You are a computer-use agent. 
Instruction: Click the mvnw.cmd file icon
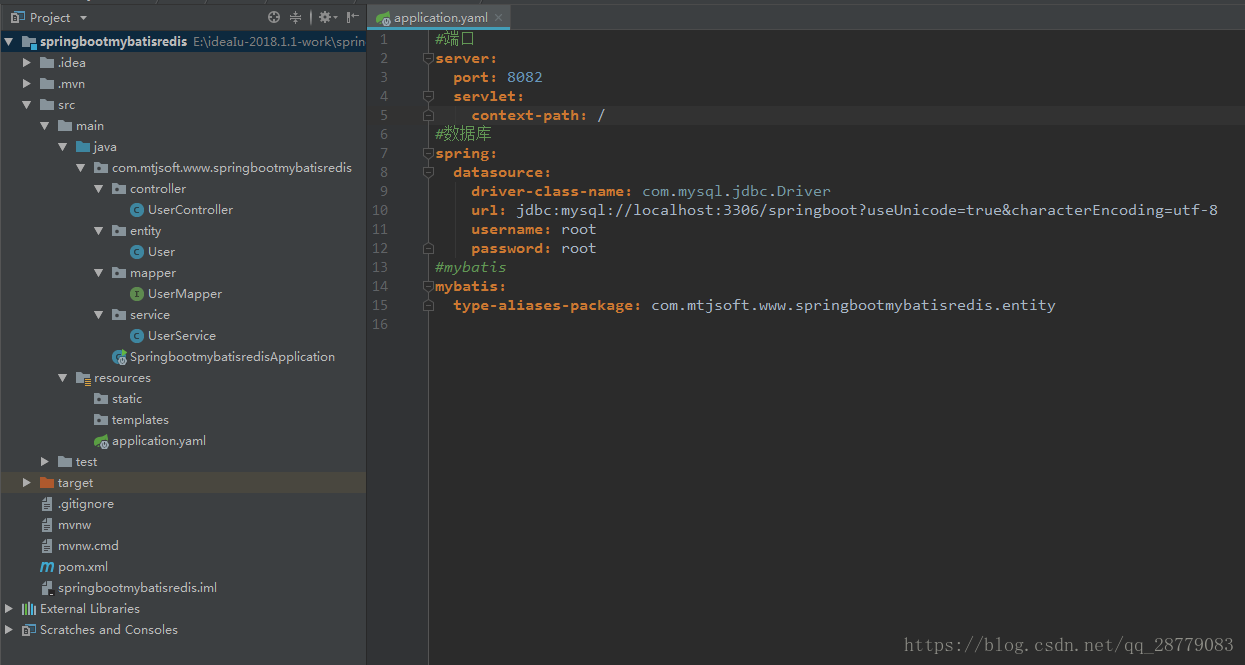pyautogui.click(x=47, y=546)
